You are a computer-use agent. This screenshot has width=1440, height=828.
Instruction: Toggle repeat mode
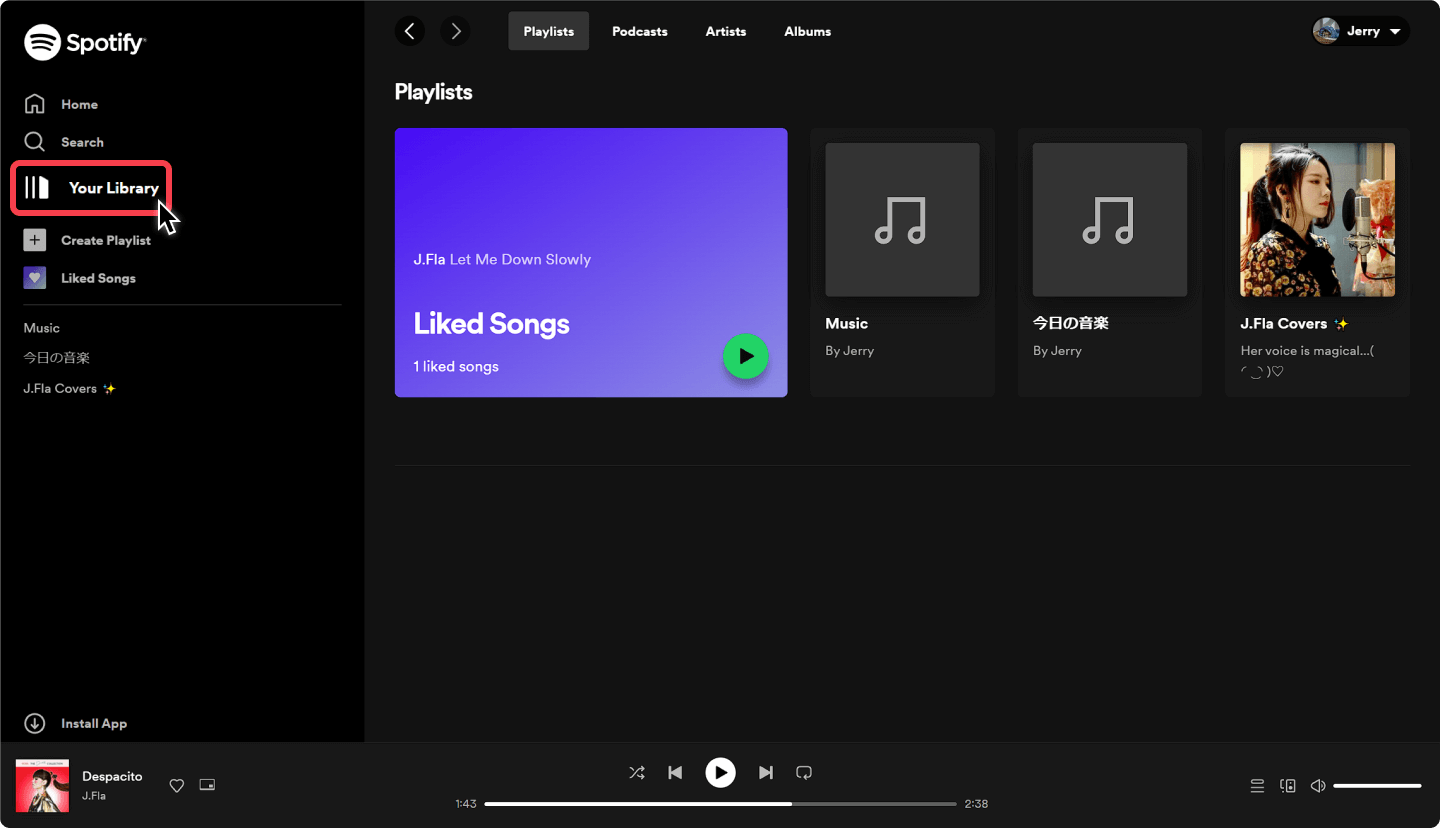coord(804,772)
